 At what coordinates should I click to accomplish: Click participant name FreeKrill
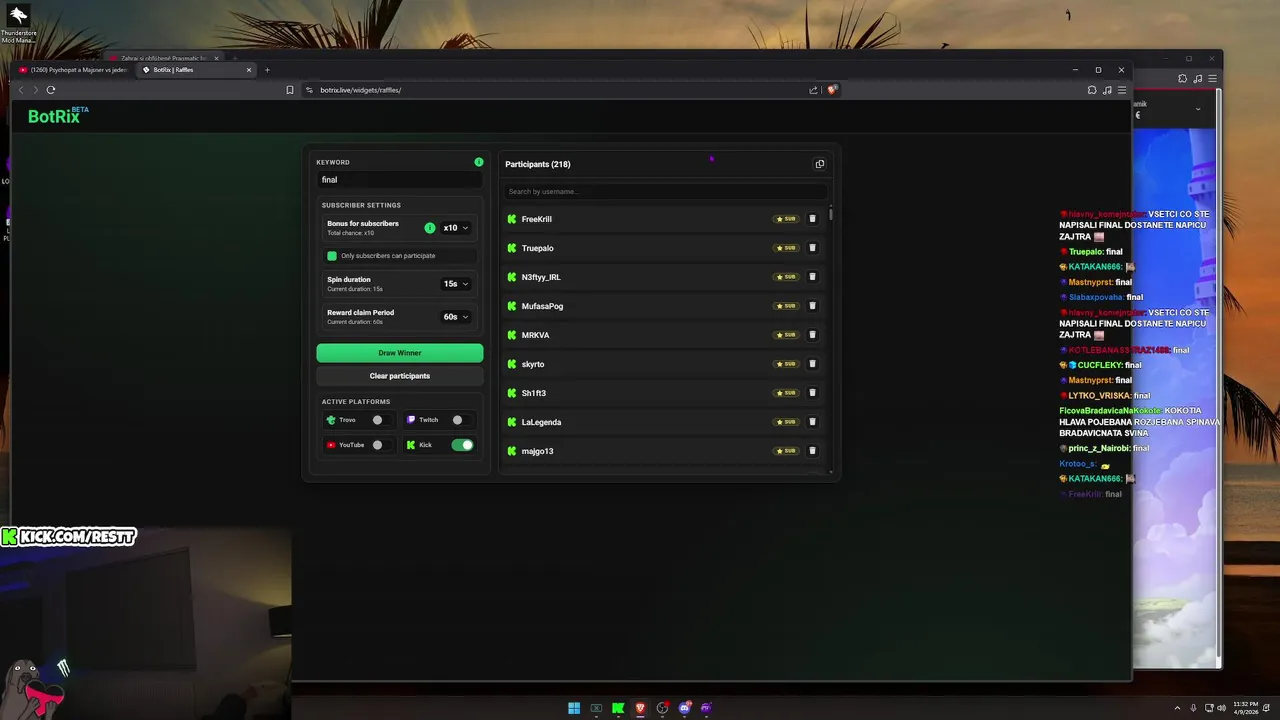(537, 219)
